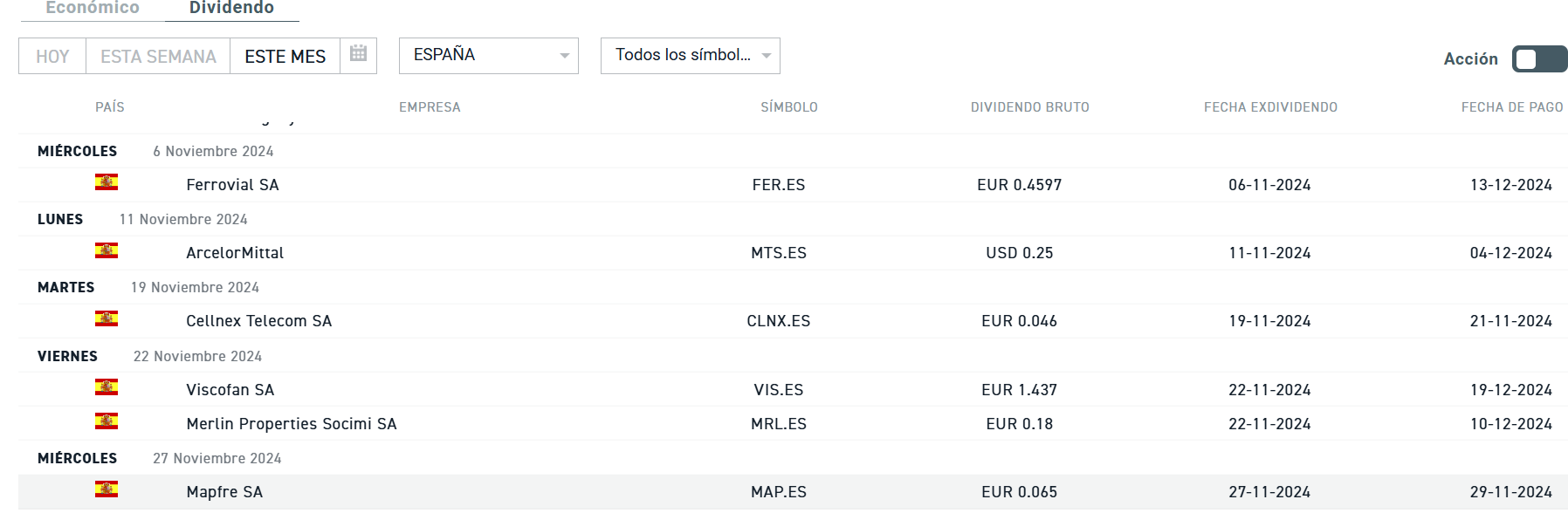1568x520 pixels.
Task: Toggle the Acción switch
Action: coord(1539,58)
